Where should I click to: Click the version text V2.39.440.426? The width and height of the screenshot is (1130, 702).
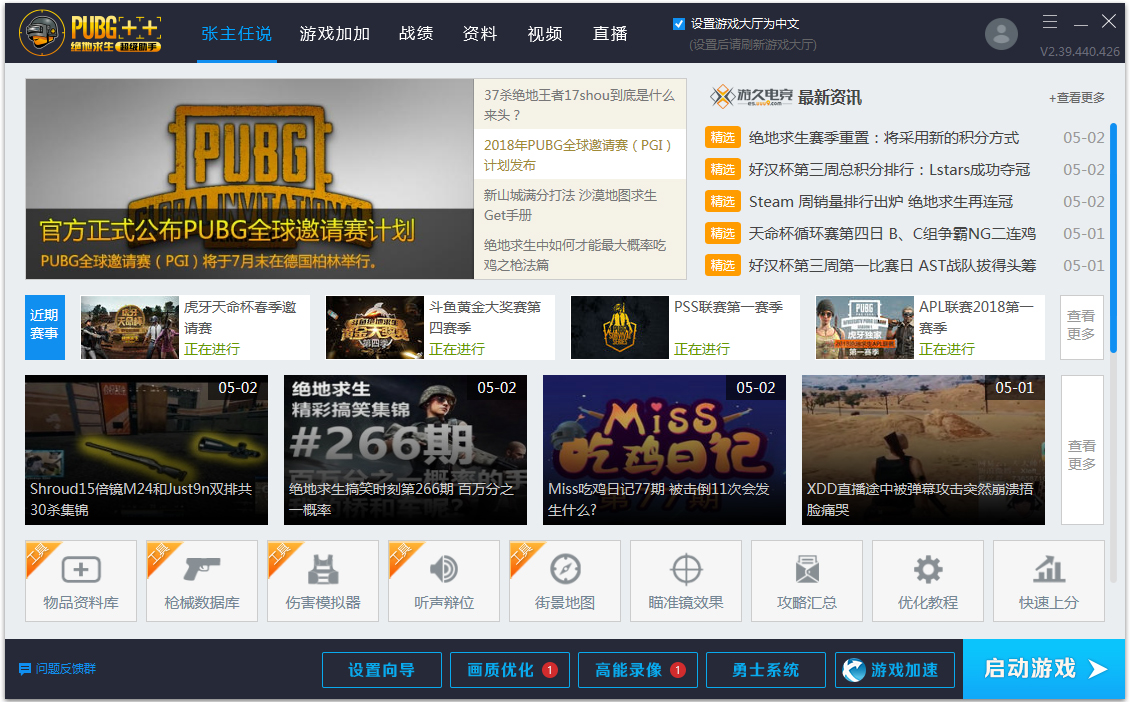pyautogui.click(x=1080, y=52)
